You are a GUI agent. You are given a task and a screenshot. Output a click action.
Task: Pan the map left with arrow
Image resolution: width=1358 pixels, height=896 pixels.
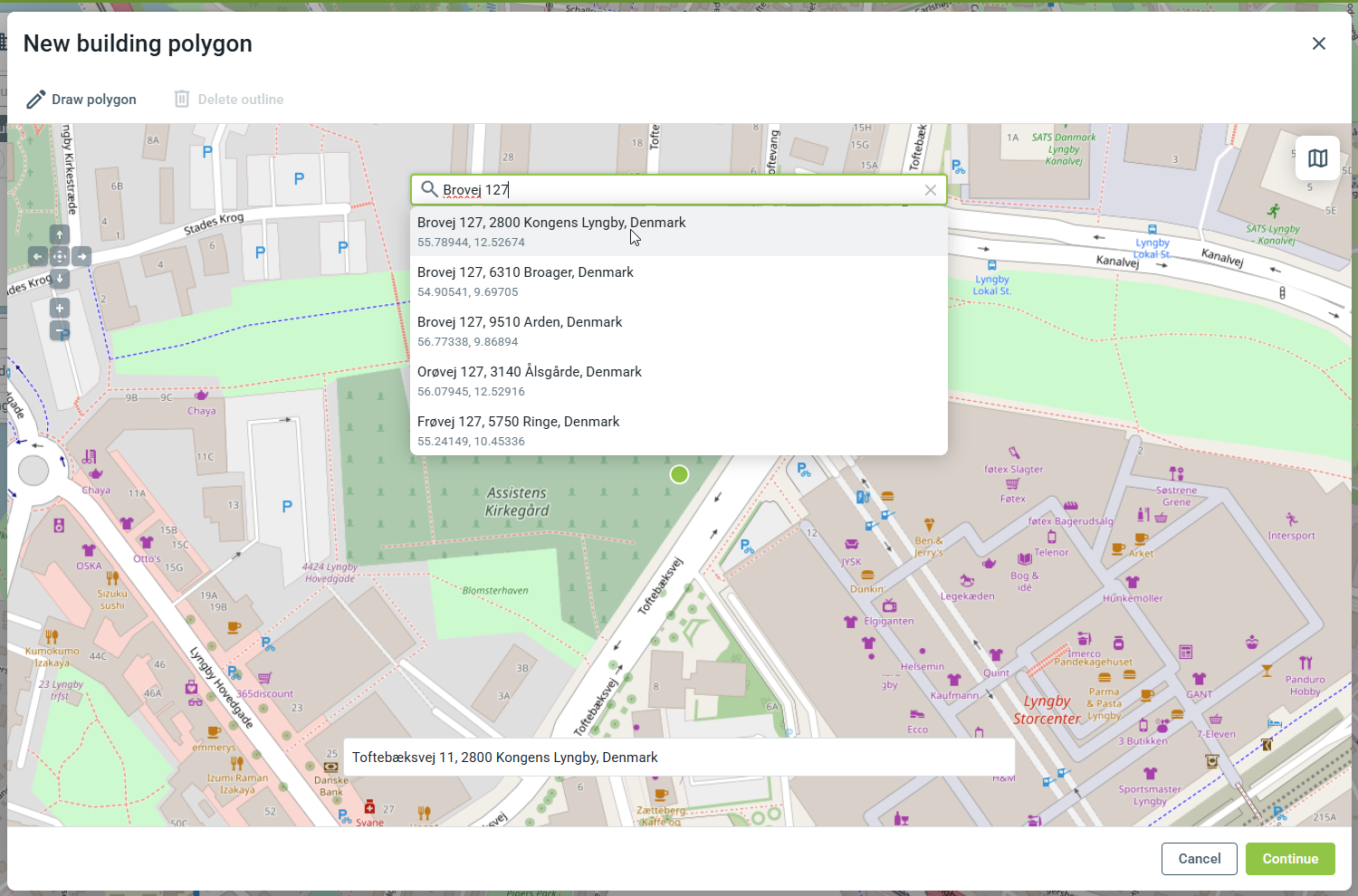(37, 257)
